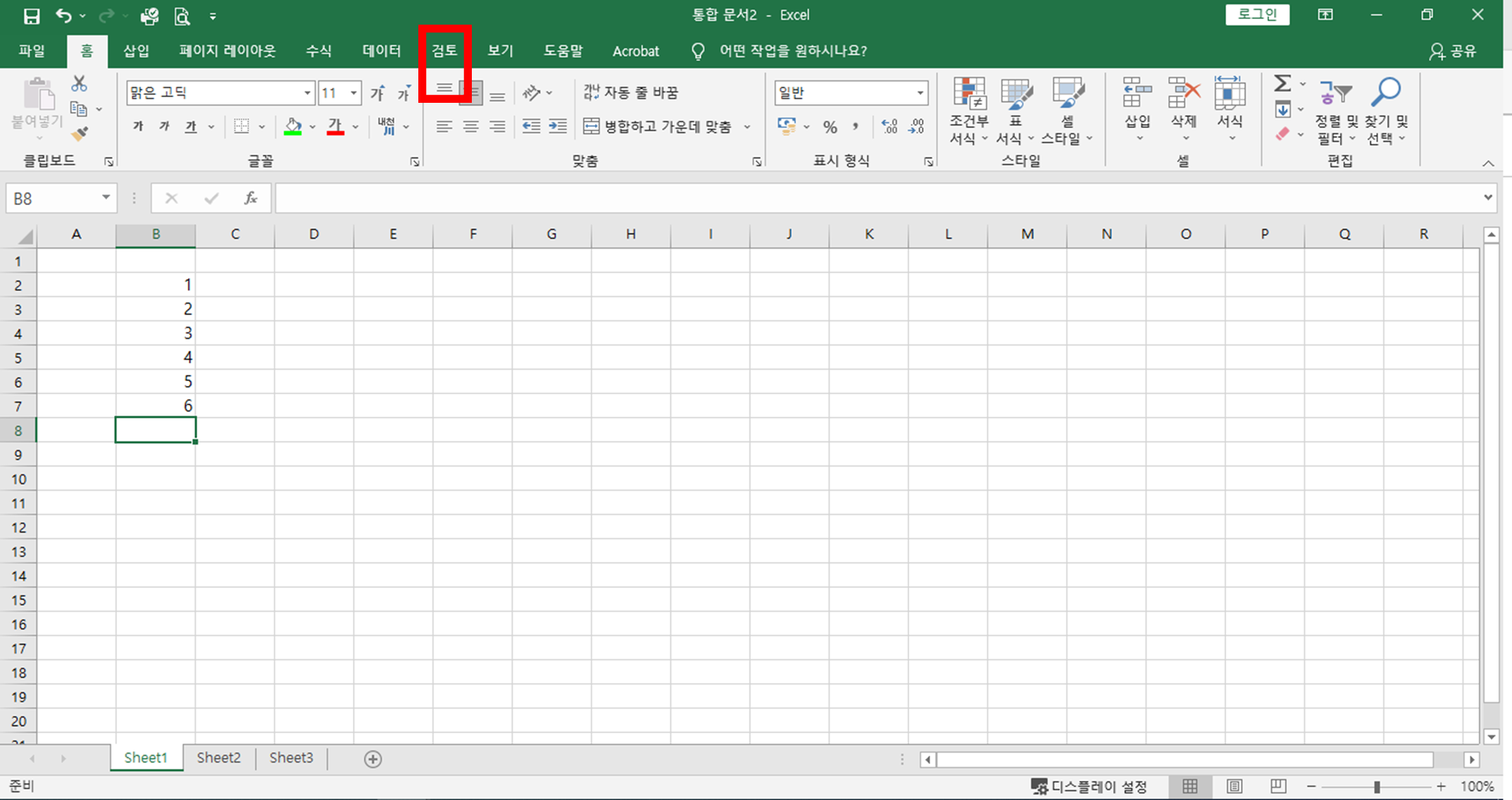The image size is (1512, 800).
Task: Open the number format dropdown 일반
Action: pyautogui.click(x=920, y=93)
